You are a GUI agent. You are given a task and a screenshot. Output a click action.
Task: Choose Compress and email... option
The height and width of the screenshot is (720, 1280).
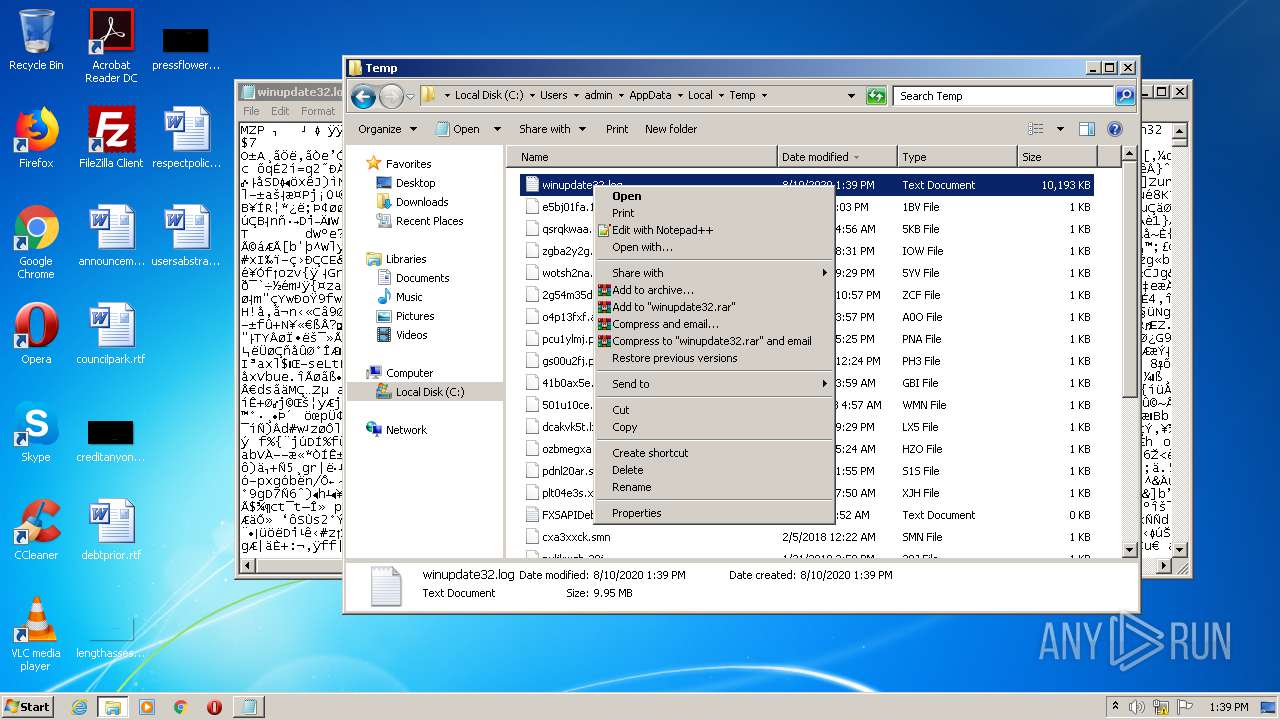click(714, 324)
